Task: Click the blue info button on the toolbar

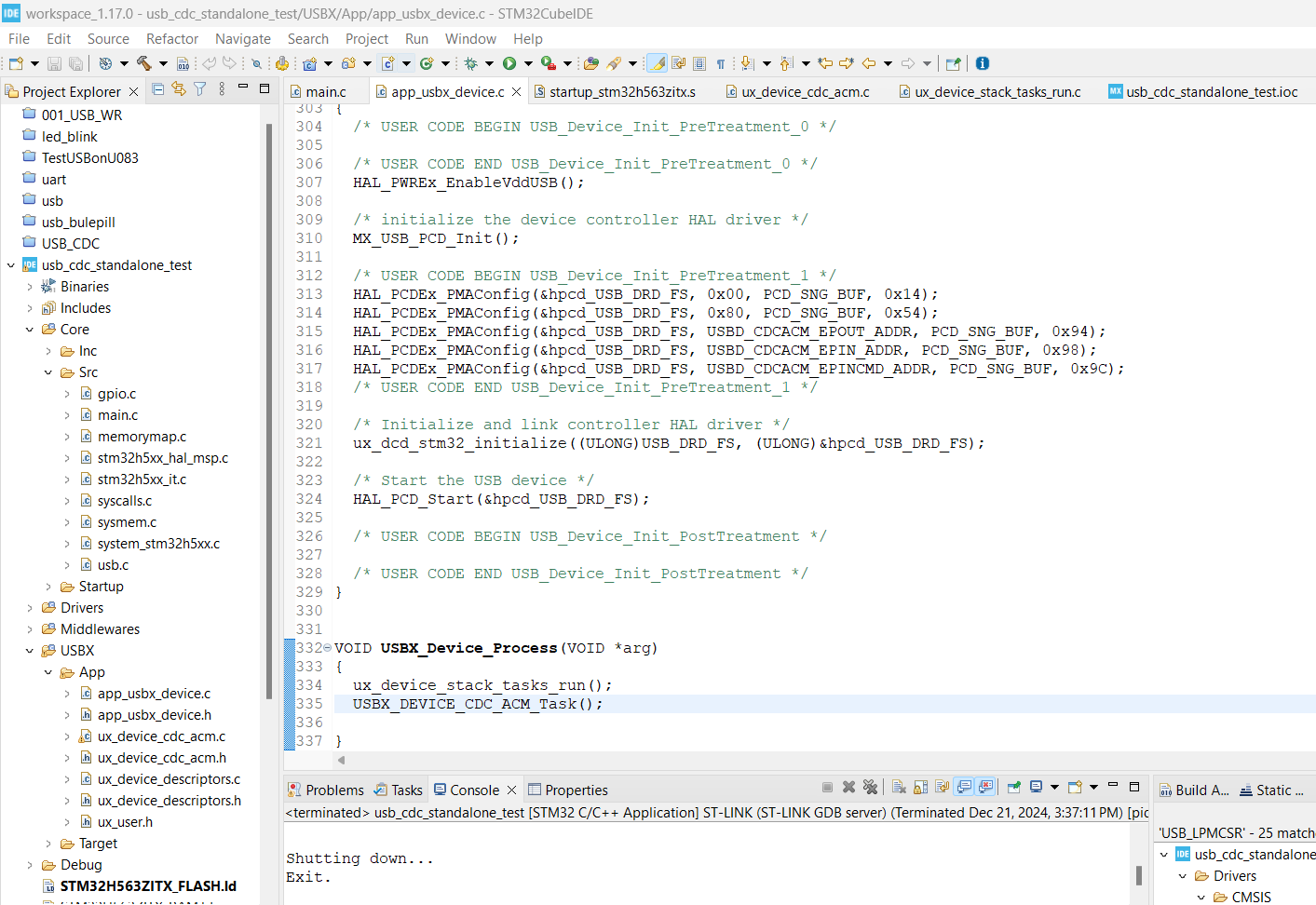Action: [983, 63]
